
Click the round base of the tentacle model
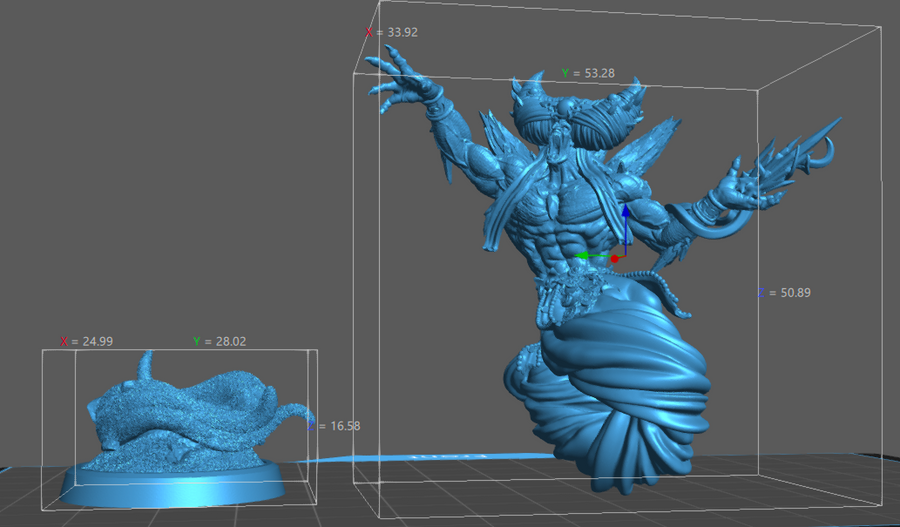172,489
